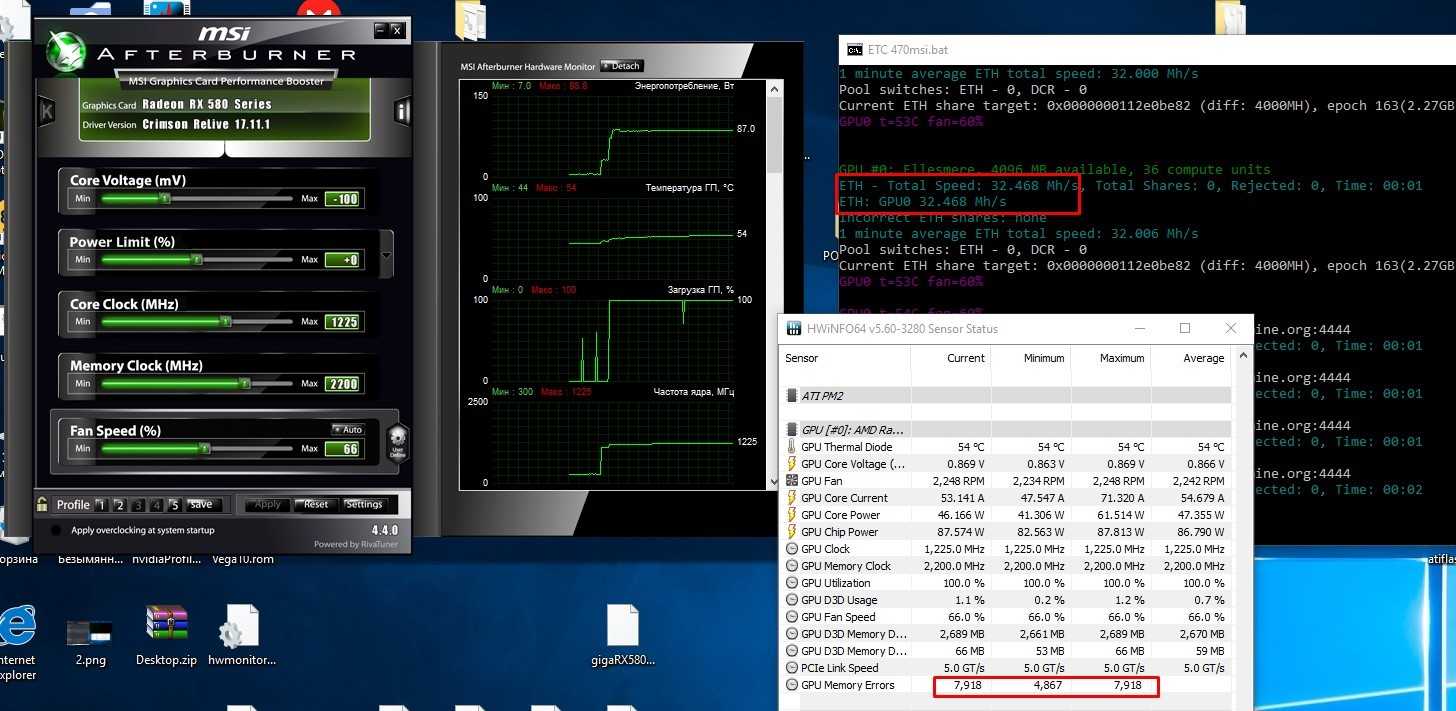The image size is (1456, 711).
Task: Click the Power Limit slider handle
Action: coord(197,260)
